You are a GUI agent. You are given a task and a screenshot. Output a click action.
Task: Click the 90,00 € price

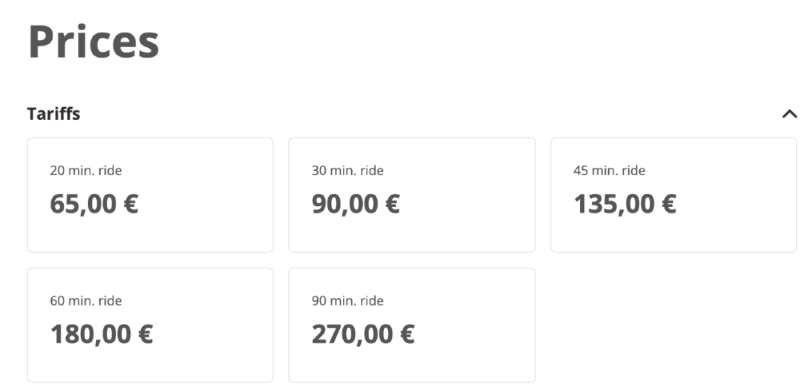356,204
